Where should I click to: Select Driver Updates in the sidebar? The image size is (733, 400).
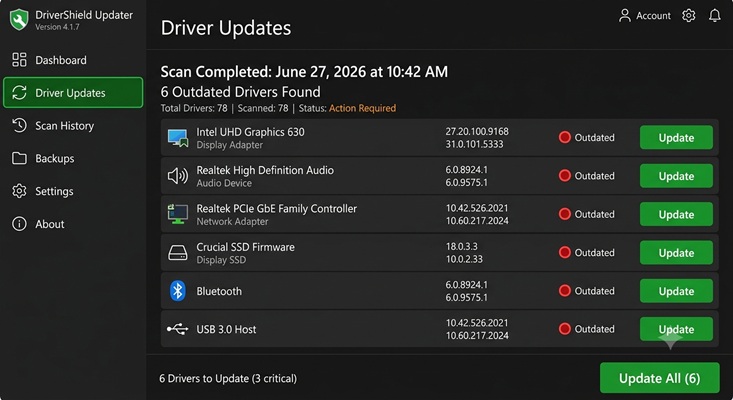tap(73, 93)
